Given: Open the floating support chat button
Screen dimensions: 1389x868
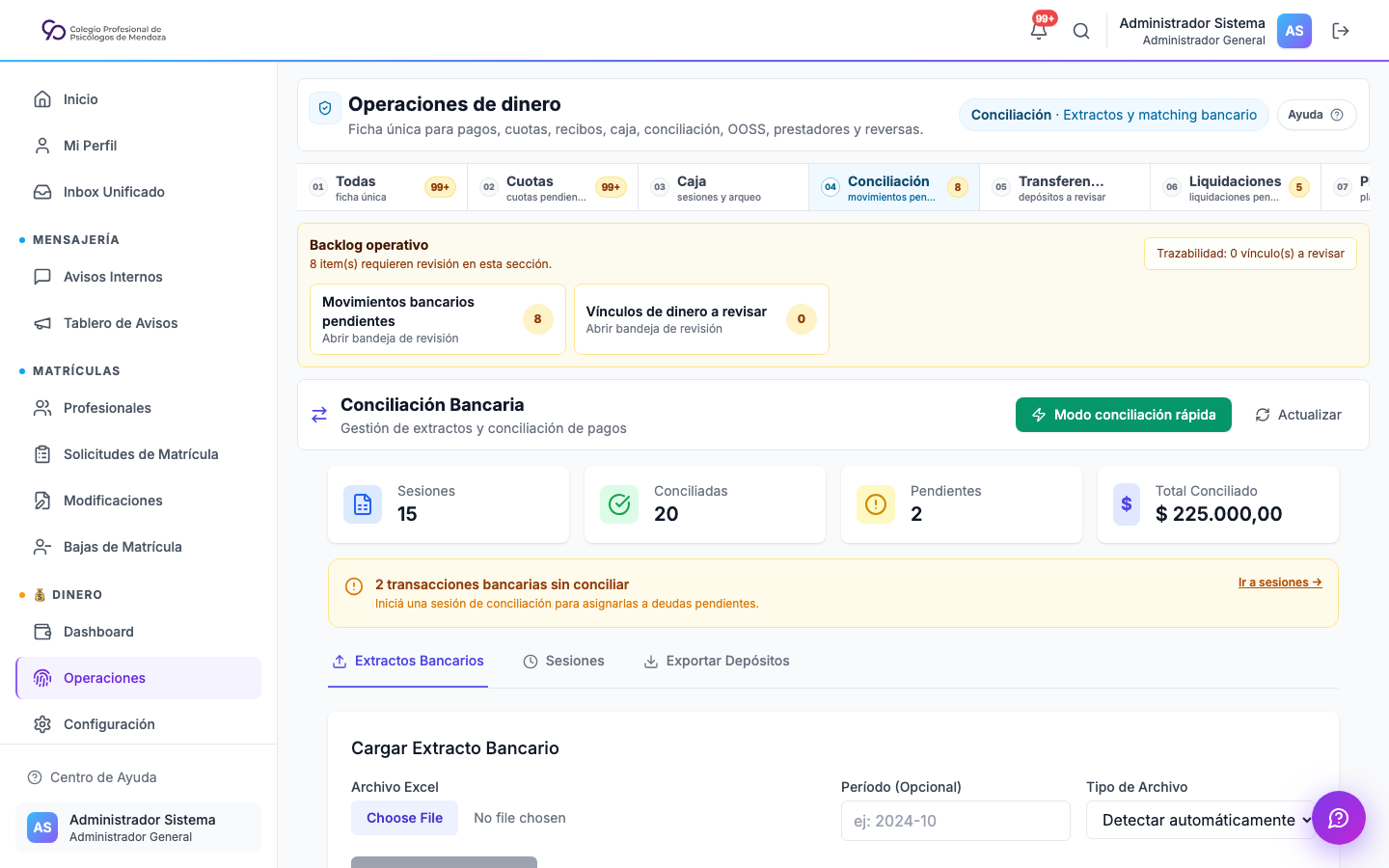Looking at the screenshot, I should [x=1339, y=818].
